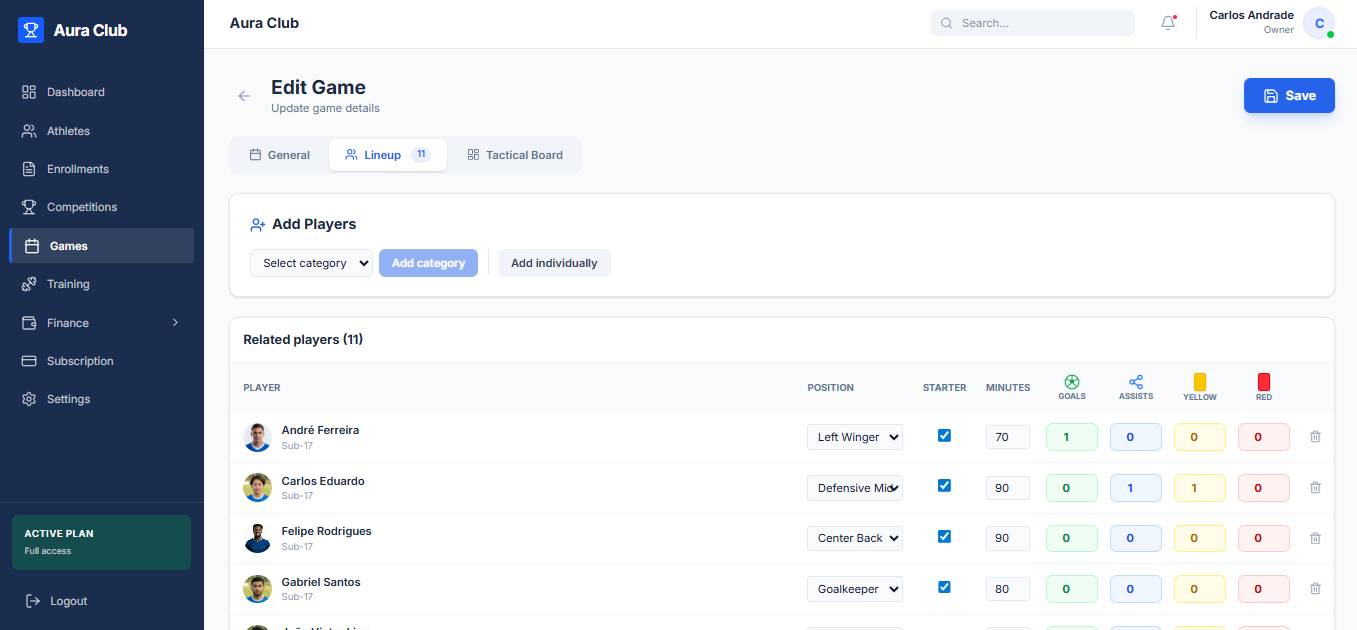Click the Add individually button
The image size is (1357, 630).
click(x=554, y=263)
